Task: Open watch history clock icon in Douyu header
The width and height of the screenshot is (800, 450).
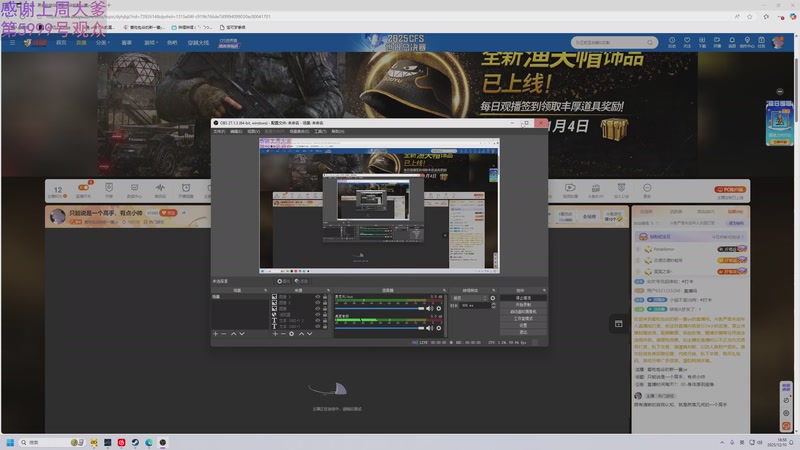Action: click(x=672, y=40)
